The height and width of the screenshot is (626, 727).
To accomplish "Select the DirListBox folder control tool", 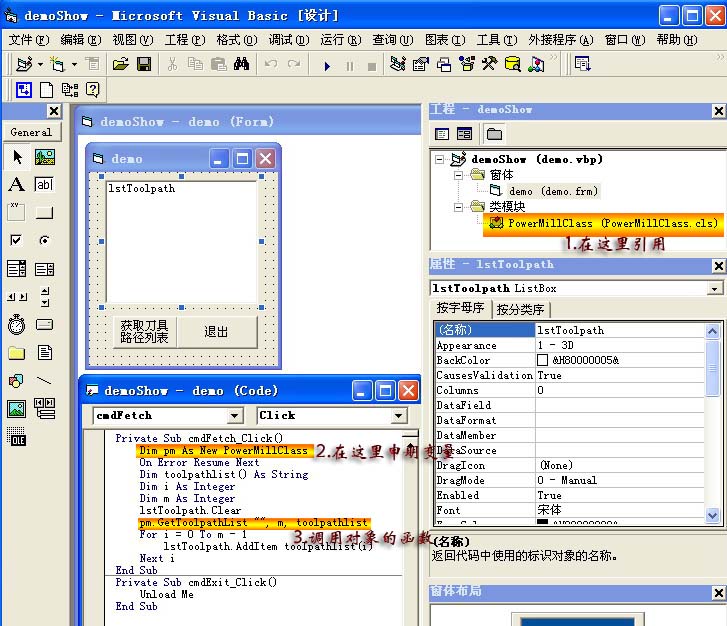I will pyautogui.click(x=17, y=353).
